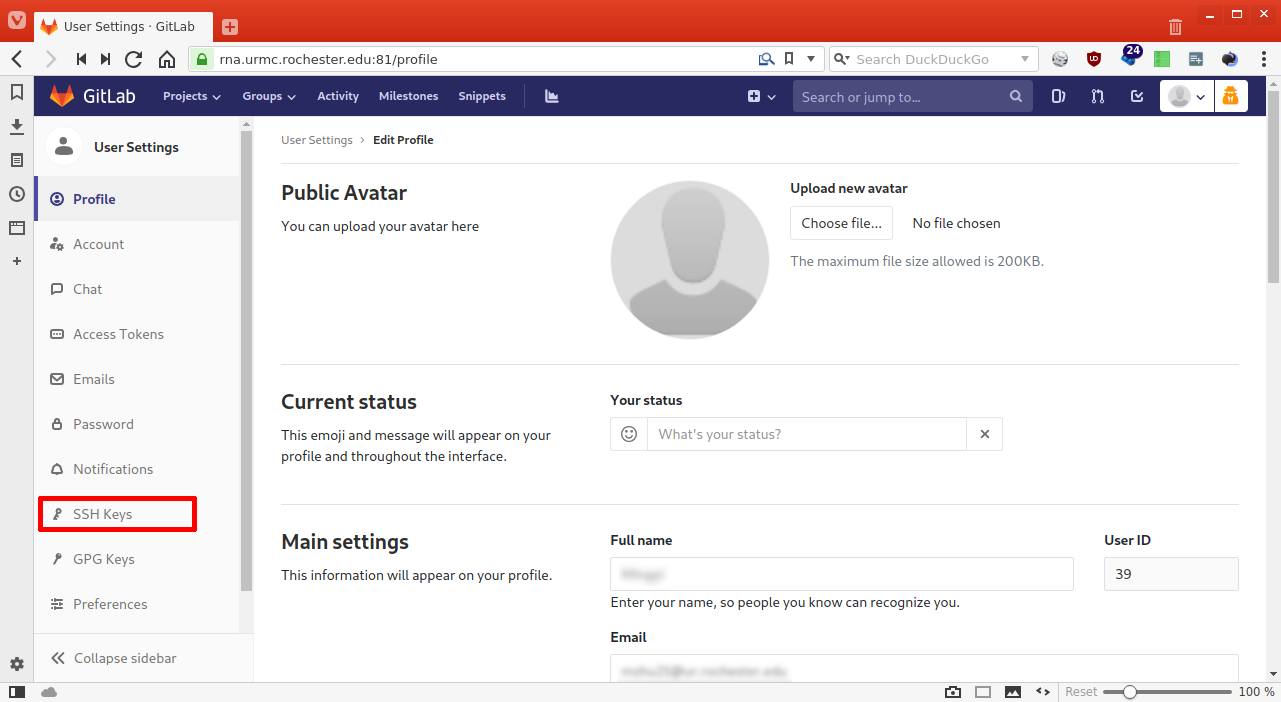The width and height of the screenshot is (1281, 702).
Task: Click the merge requests icon in navbar
Action: click(x=1097, y=96)
